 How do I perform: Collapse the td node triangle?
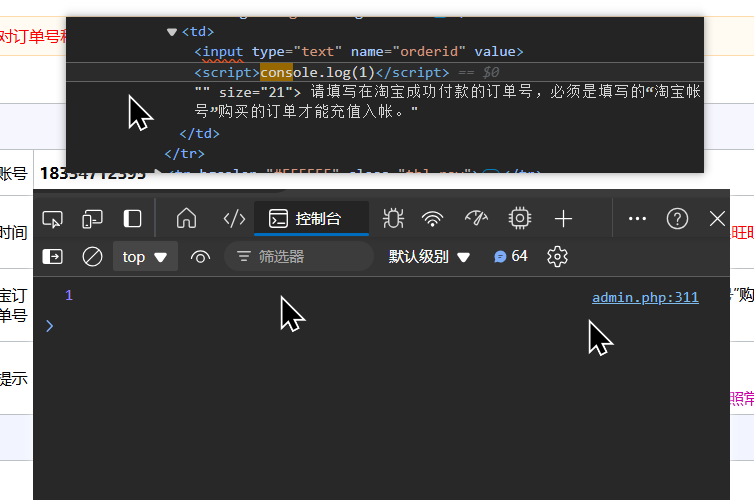(172, 32)
